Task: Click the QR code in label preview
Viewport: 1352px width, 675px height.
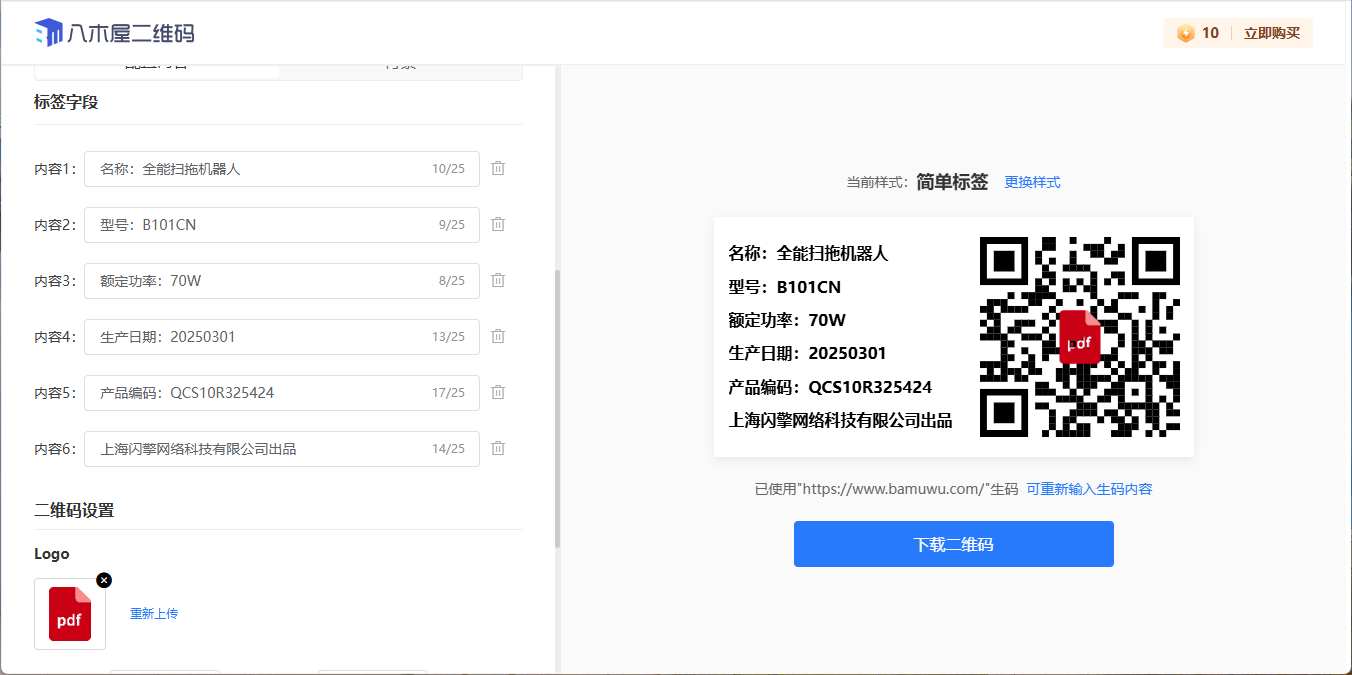Action: 1079,337
